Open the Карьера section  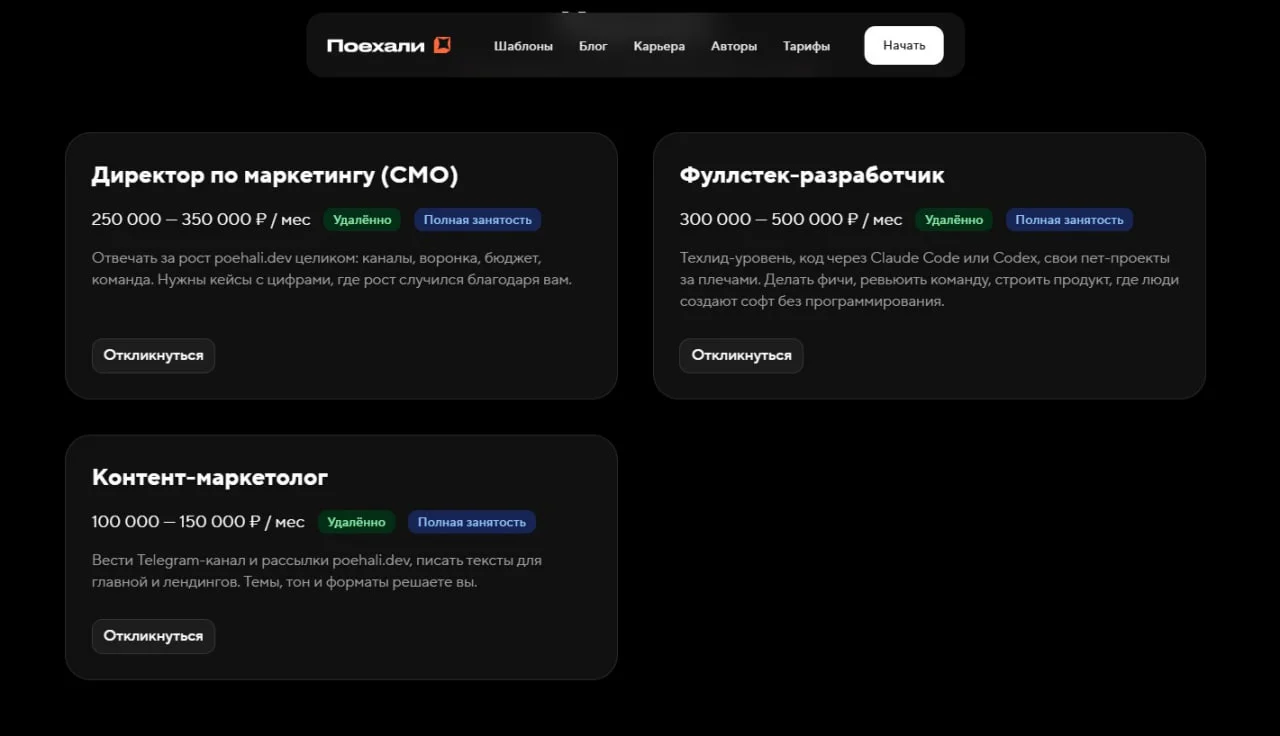pyautogui.click(x=659, y=46)
